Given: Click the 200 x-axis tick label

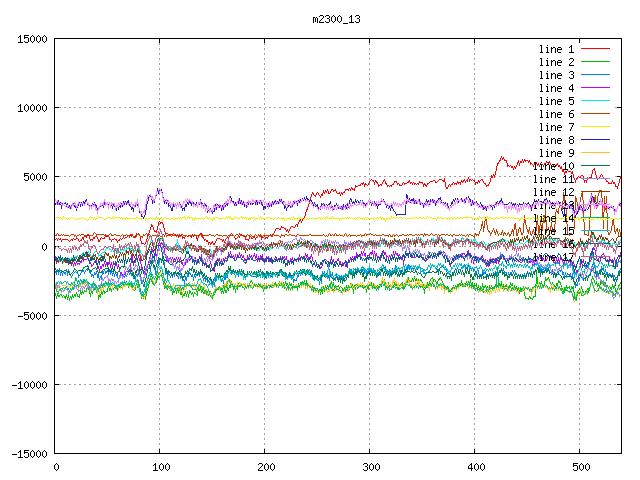Looking at the screenshot, I should coord(265,467).
